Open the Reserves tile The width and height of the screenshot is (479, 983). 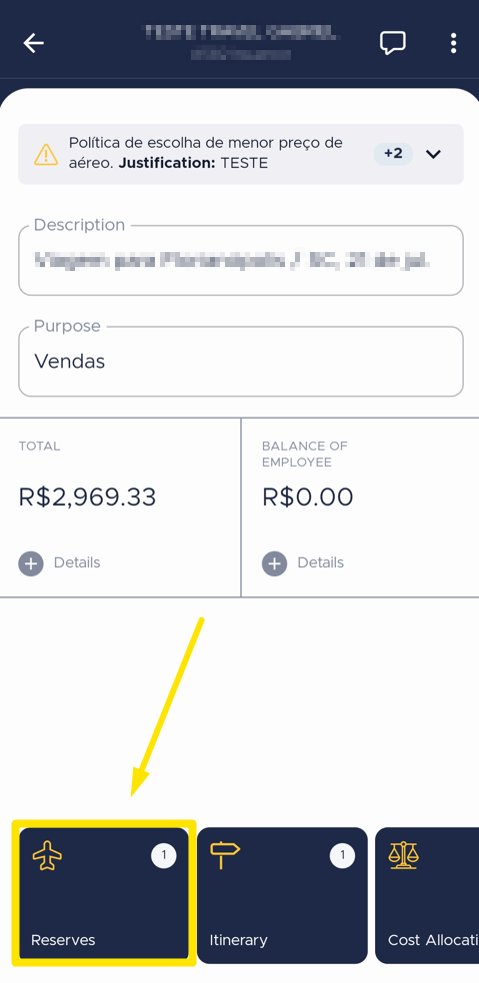(104, 895)
